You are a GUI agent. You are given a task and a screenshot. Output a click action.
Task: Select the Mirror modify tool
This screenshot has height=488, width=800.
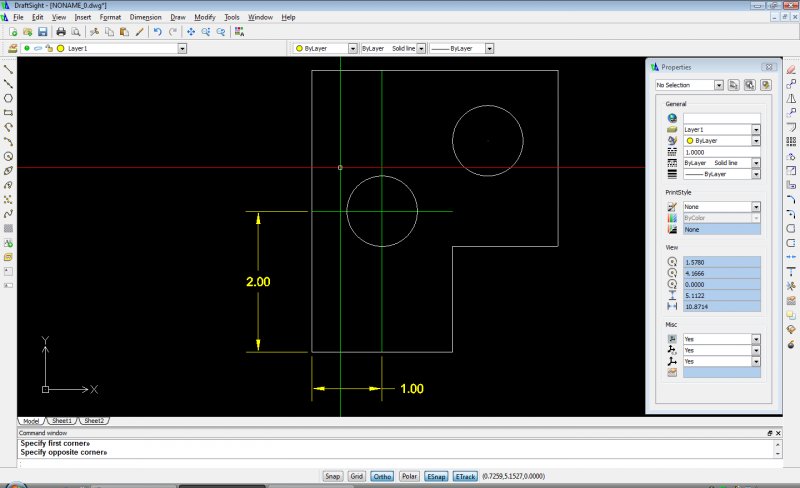[x=791, y=98]
